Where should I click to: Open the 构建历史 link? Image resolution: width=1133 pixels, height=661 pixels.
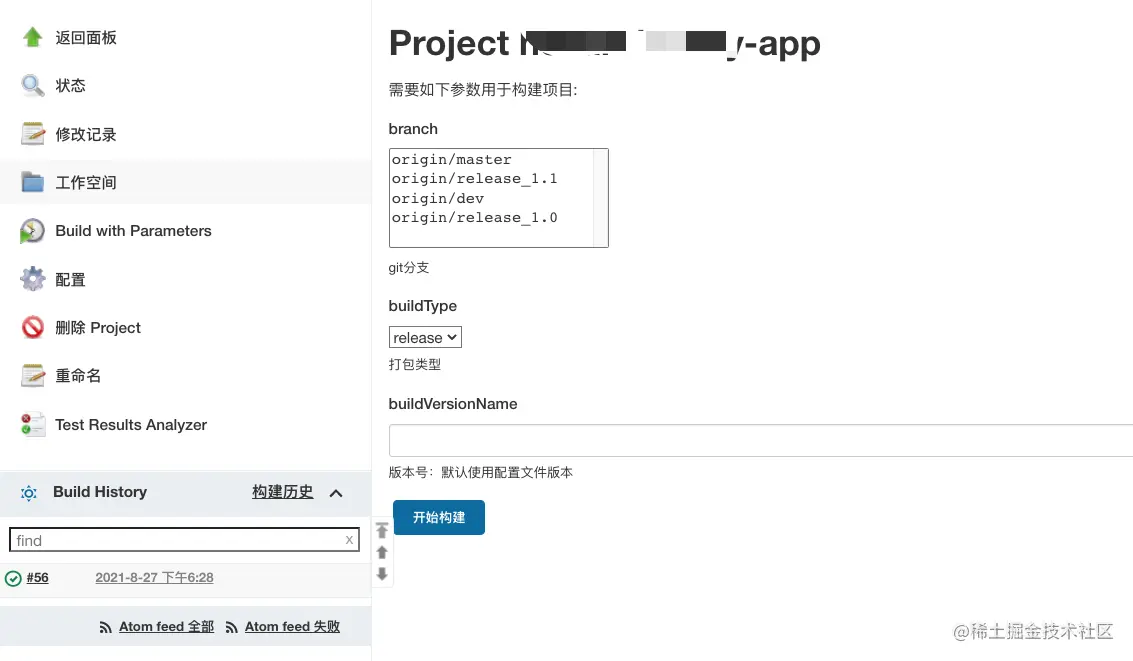click(x=283, y=492)
